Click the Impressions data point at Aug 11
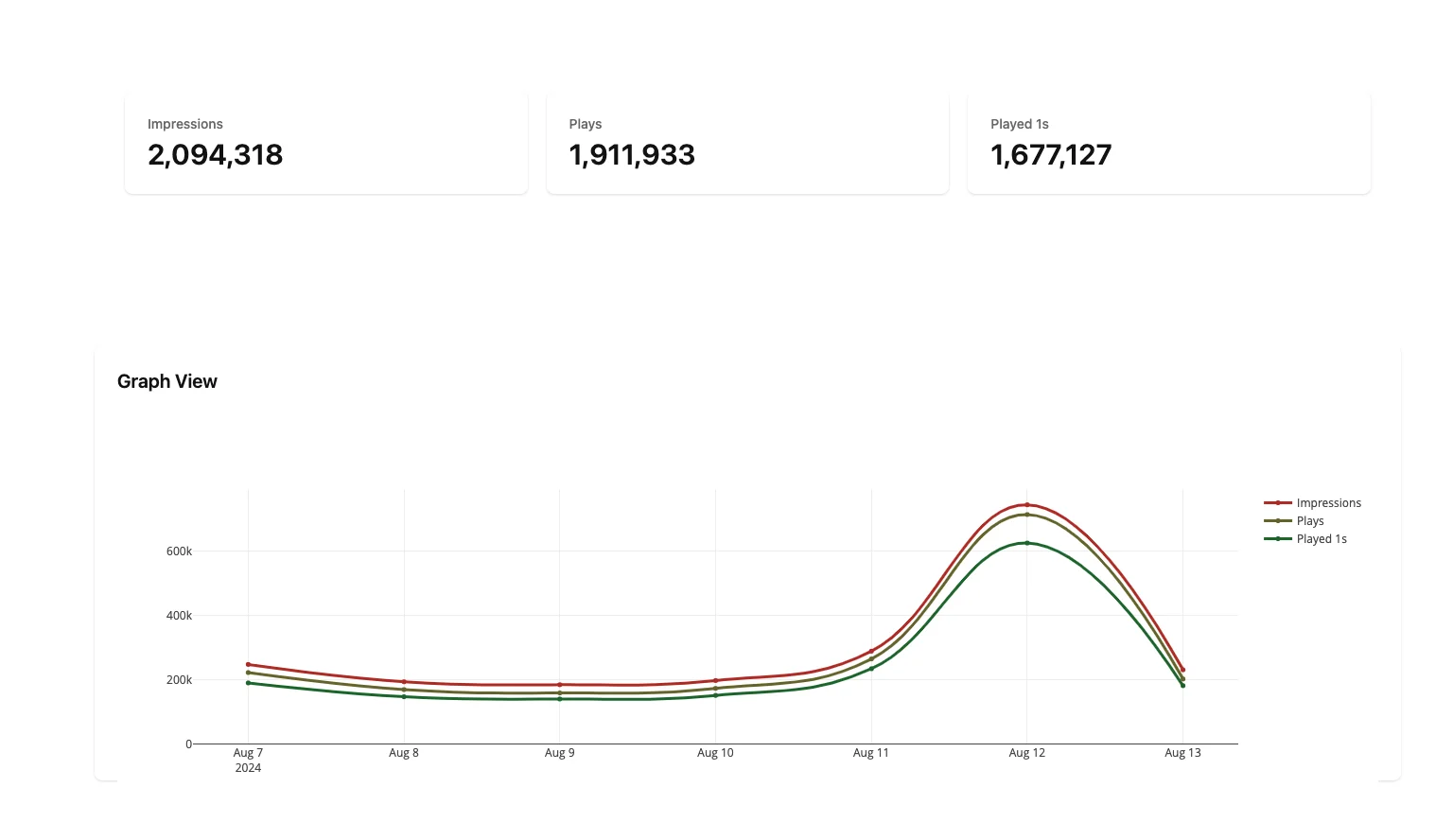 click(871, 652)
